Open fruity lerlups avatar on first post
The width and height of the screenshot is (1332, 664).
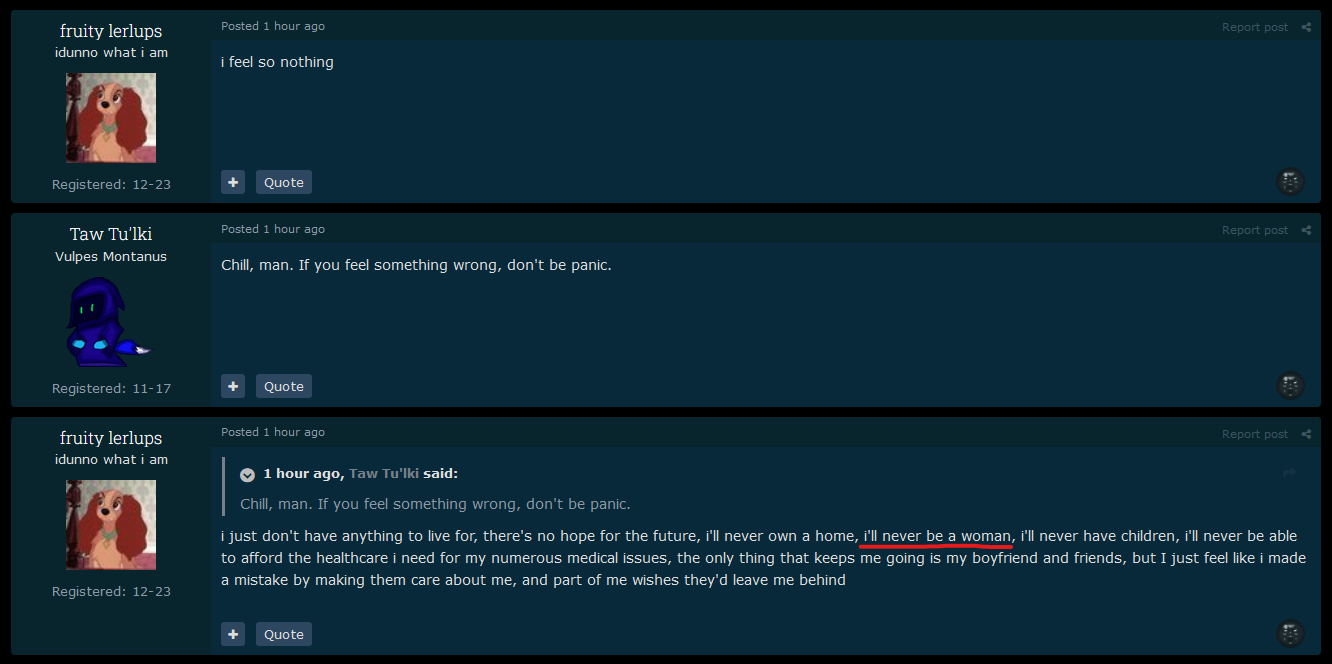(x=111, y=118)
